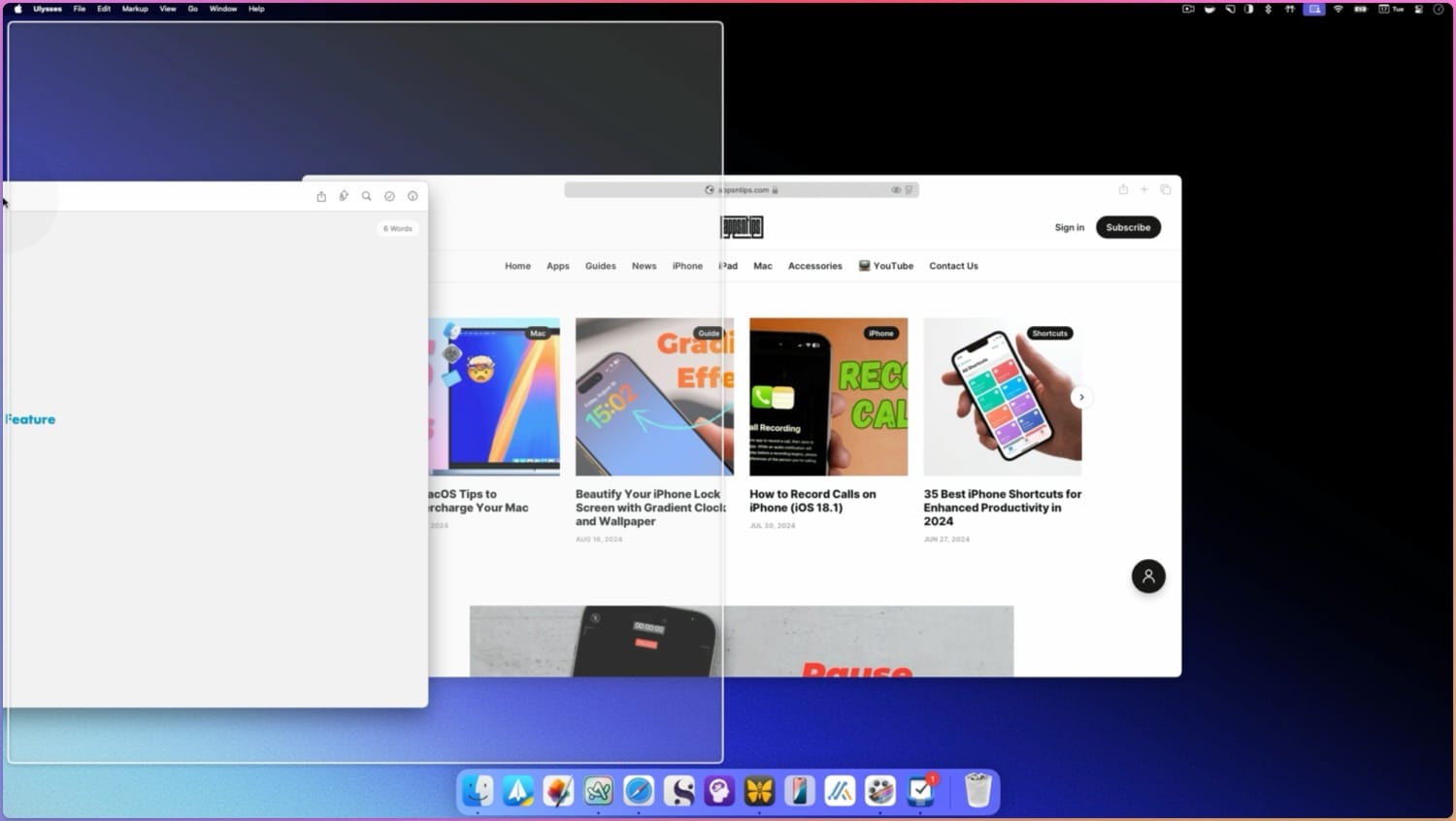
Task: Click the dashboard info icon in Ulysses
Action: click(412, 196)
